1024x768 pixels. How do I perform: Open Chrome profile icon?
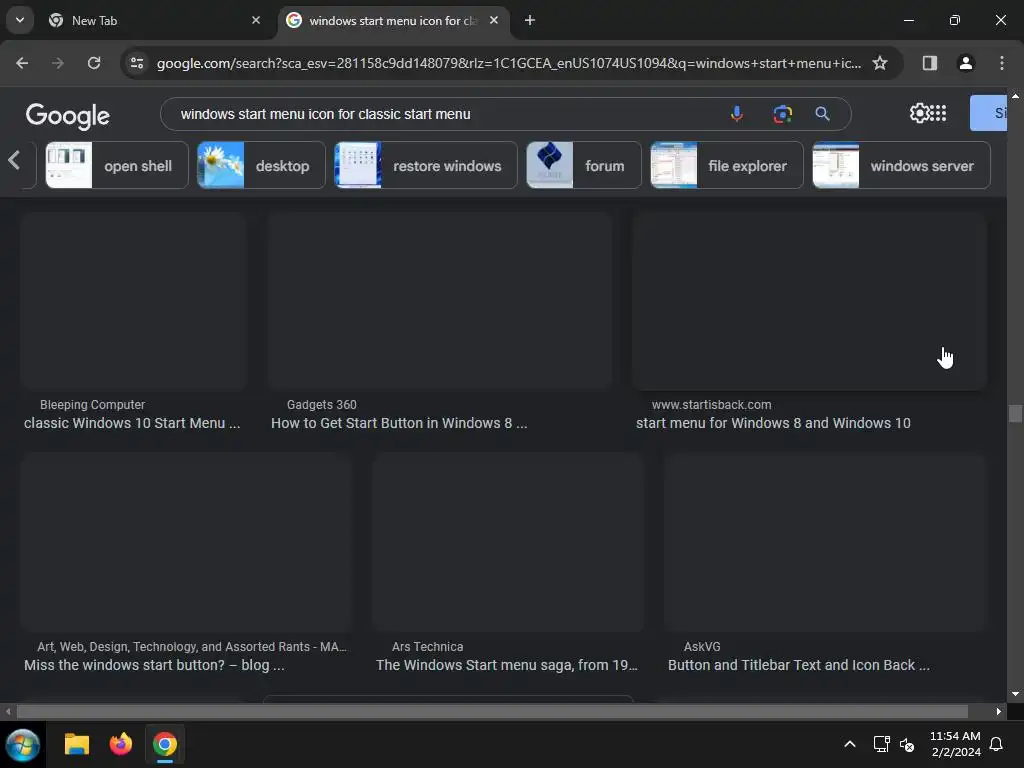point(965,63)
